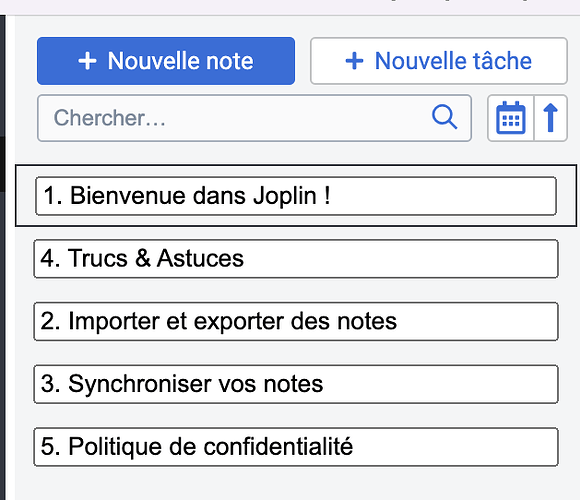The width and height of the screenshot is (580, 500).
Task: Select note 3. Synchroniser vos notes
Action: pos(296,384)
